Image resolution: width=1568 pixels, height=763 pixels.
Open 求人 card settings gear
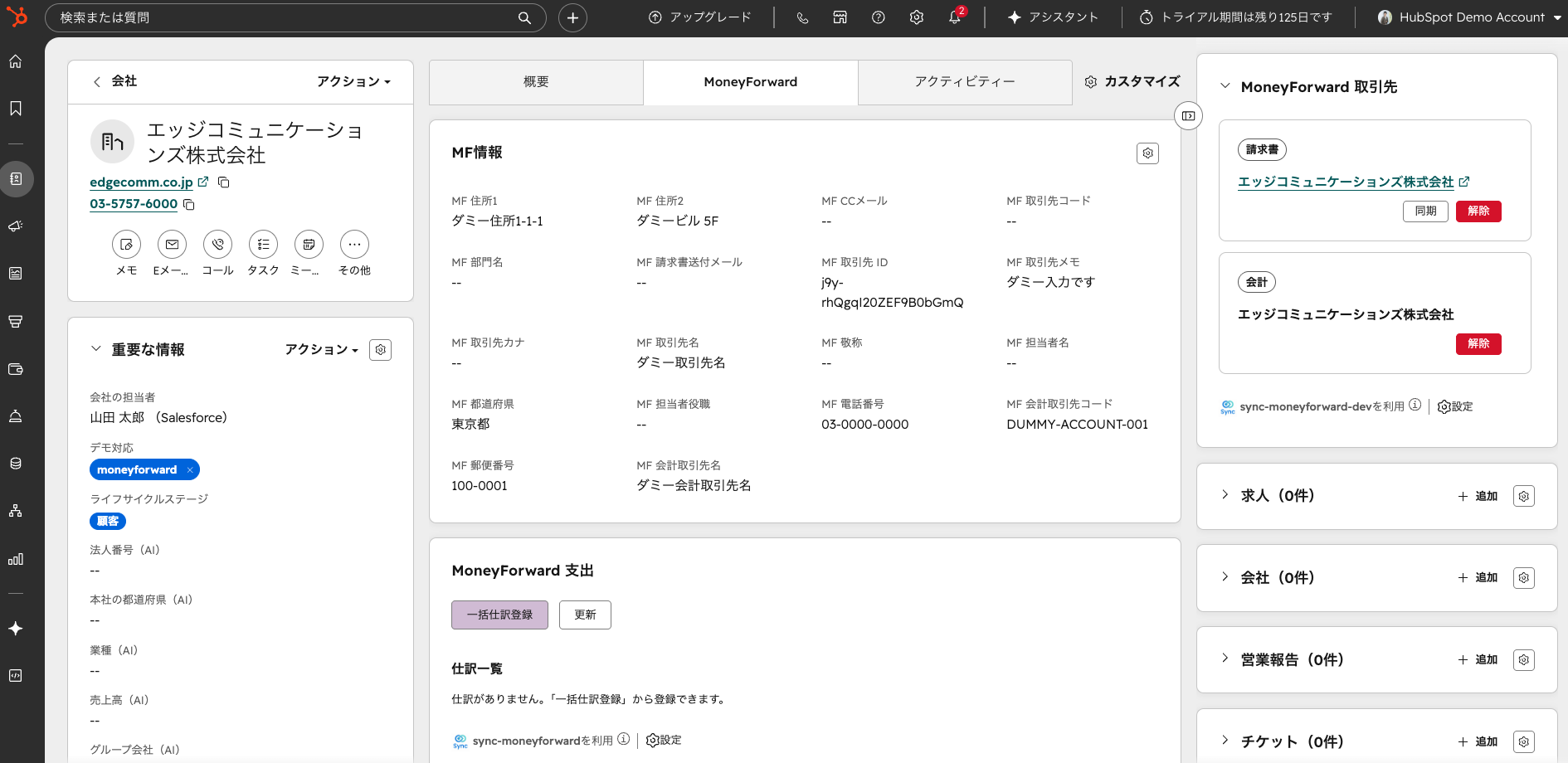1524,496
